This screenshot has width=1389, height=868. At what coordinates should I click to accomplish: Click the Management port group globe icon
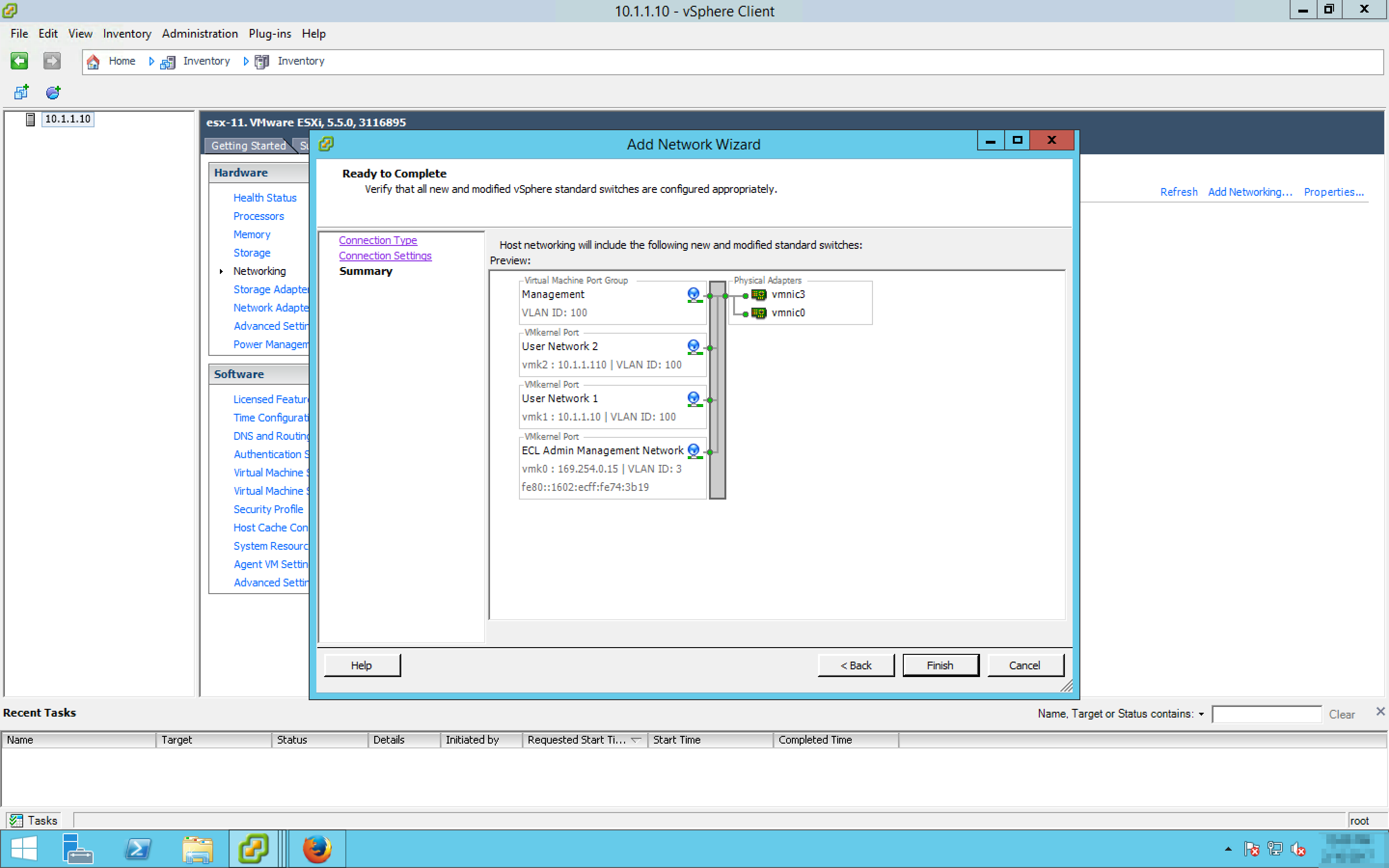(x=694, y=295)
